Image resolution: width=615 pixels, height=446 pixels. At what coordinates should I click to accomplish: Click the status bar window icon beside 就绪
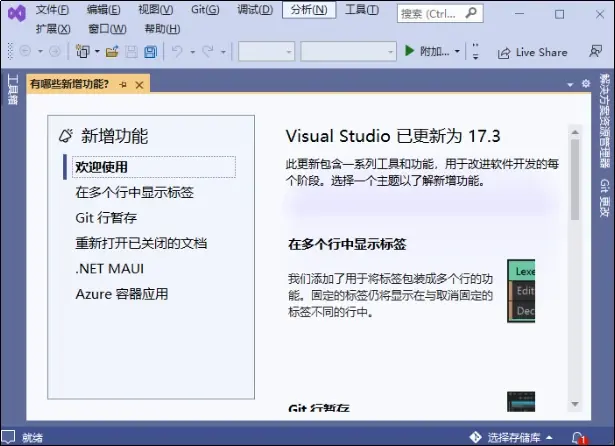9,437
